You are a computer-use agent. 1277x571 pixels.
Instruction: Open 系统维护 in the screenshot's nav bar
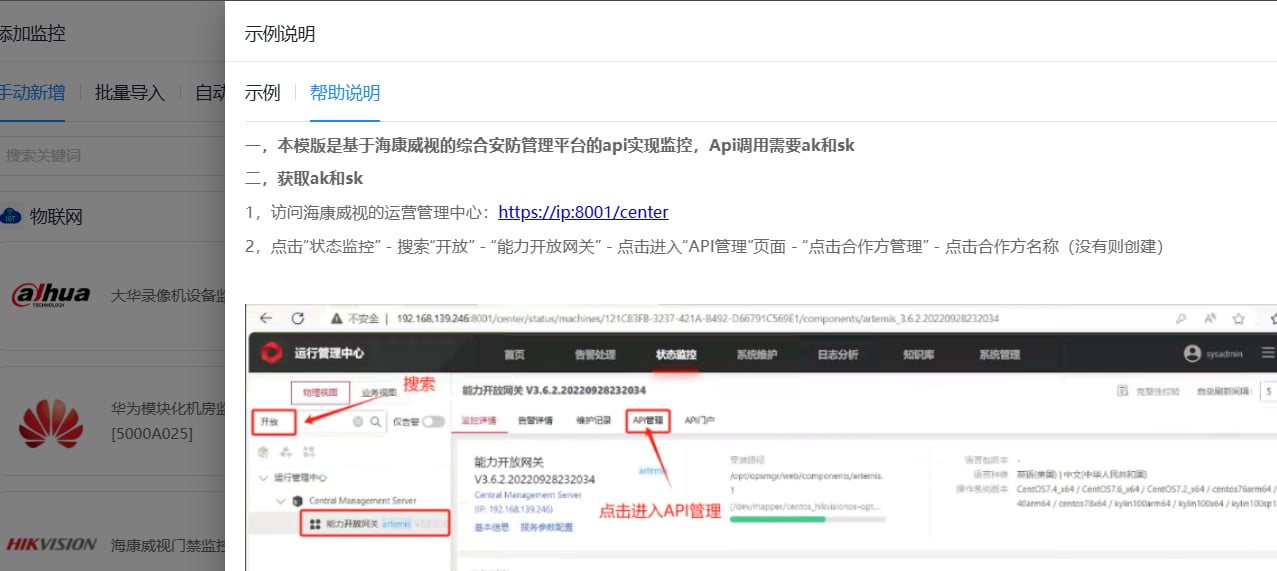coord(757,354)
